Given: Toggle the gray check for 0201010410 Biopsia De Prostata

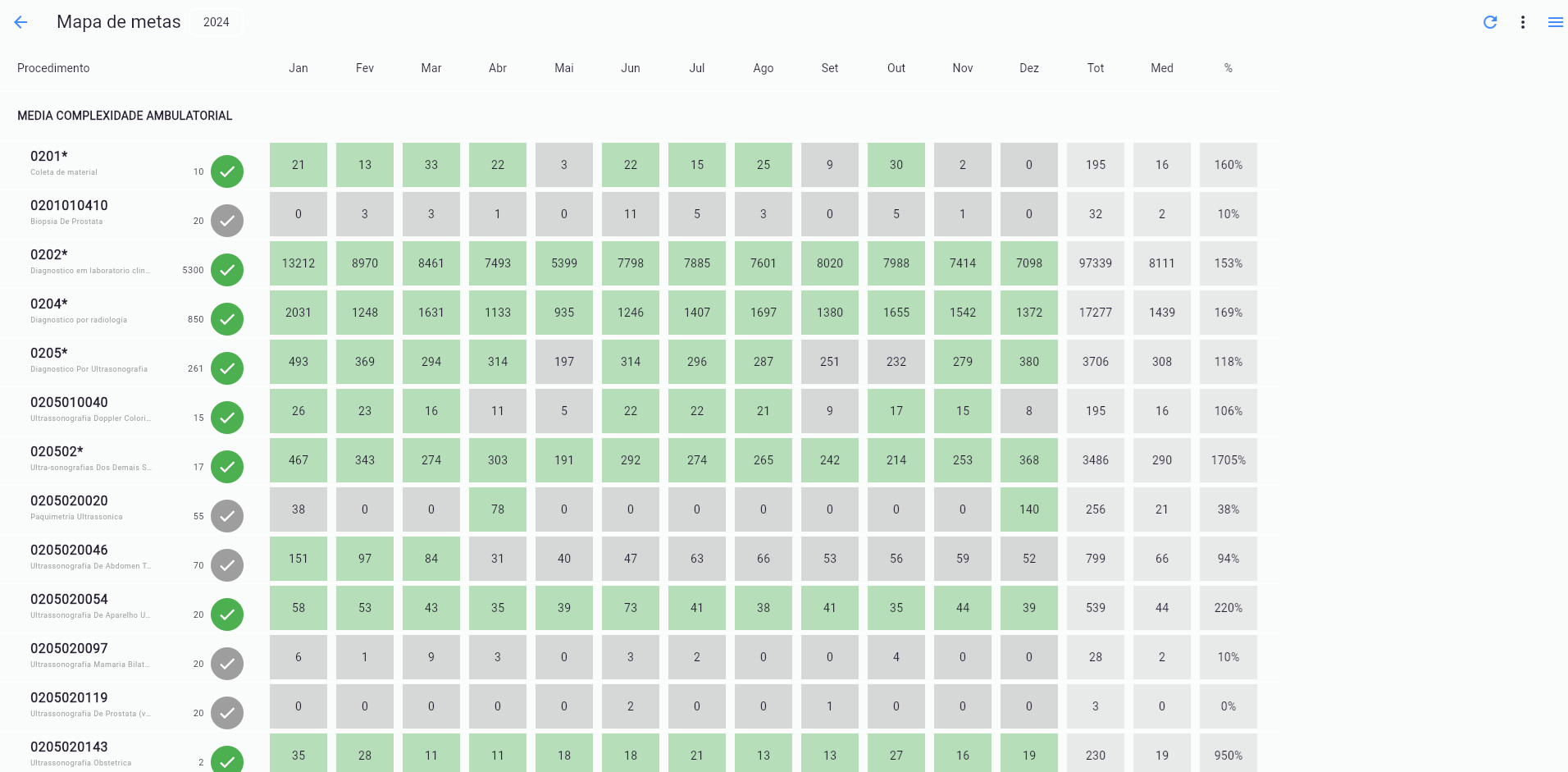Looking at the screenshot, I should click(x=227, y=221).
